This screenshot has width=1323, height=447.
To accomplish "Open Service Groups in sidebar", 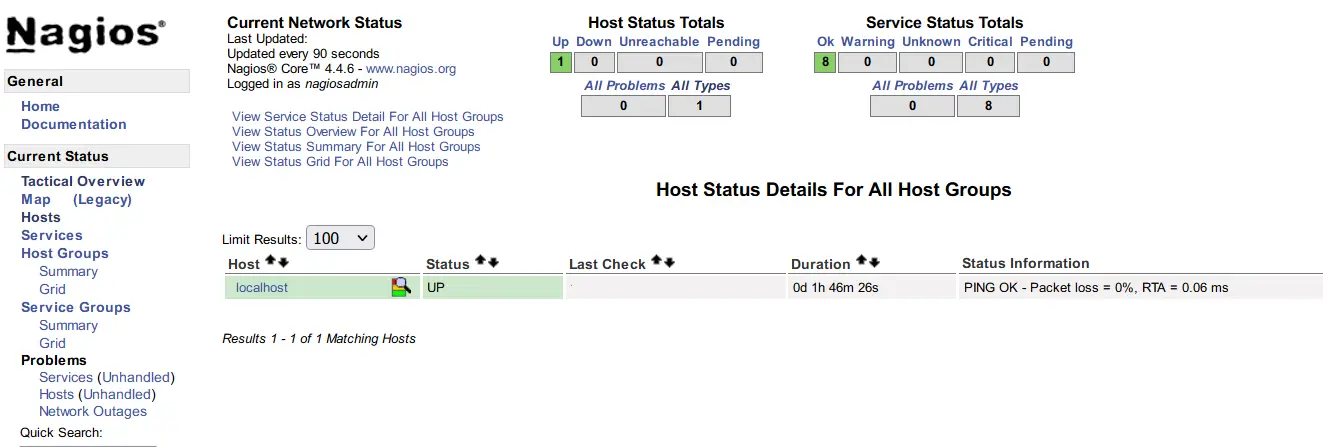I will click(76, 307).
